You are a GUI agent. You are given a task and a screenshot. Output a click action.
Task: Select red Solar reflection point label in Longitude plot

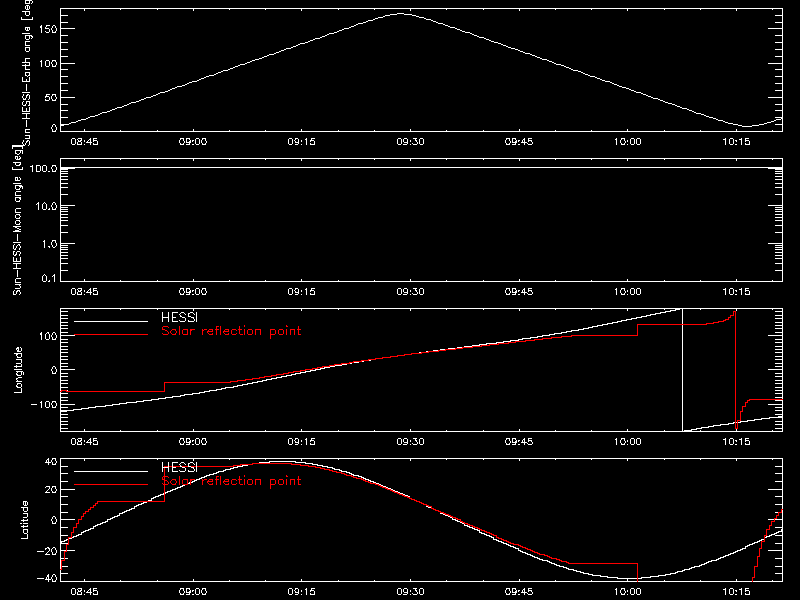coord(231,331)
